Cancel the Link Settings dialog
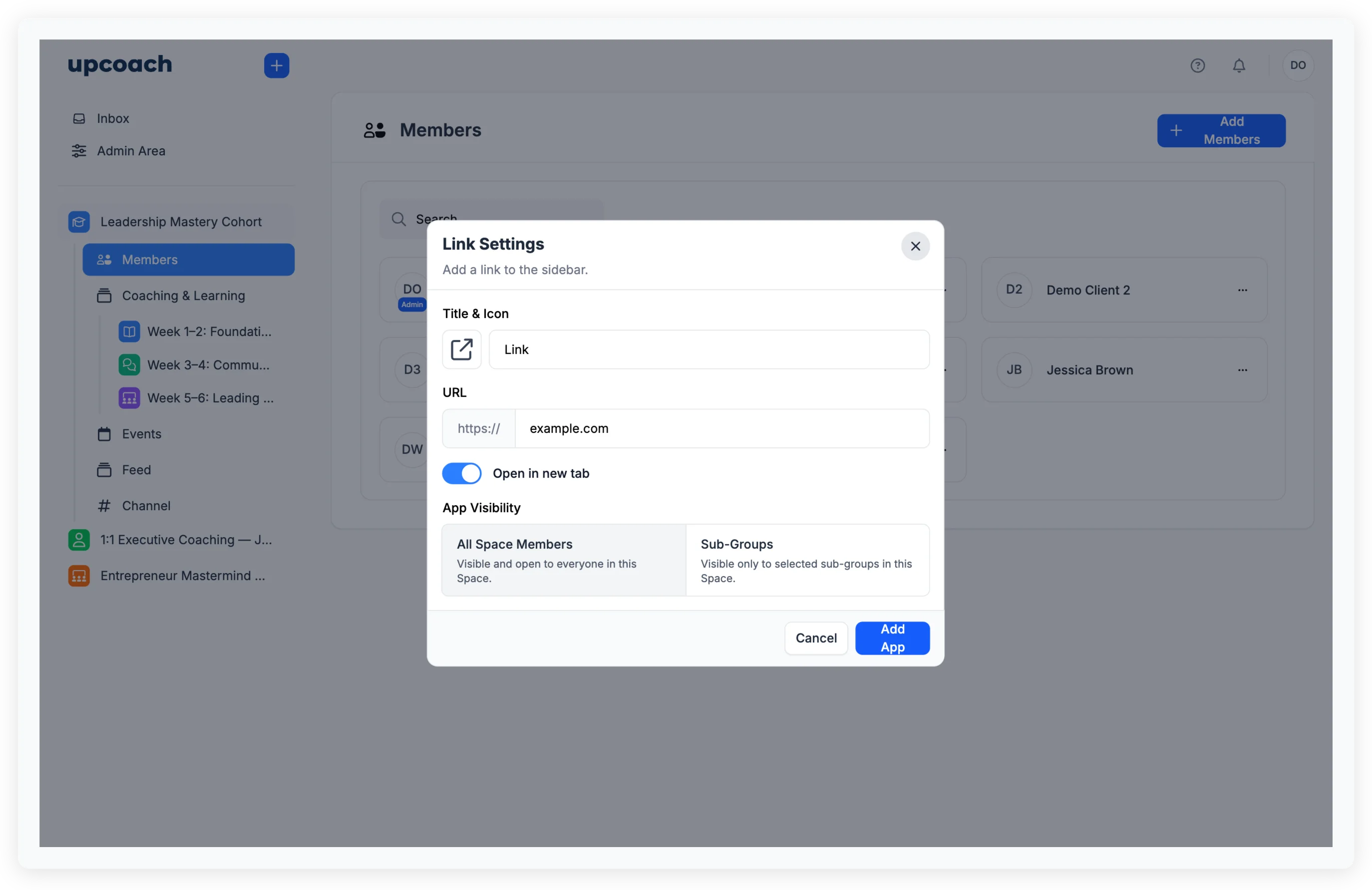This screenshot has width=1372, height=890. click(x=815, y=637)
